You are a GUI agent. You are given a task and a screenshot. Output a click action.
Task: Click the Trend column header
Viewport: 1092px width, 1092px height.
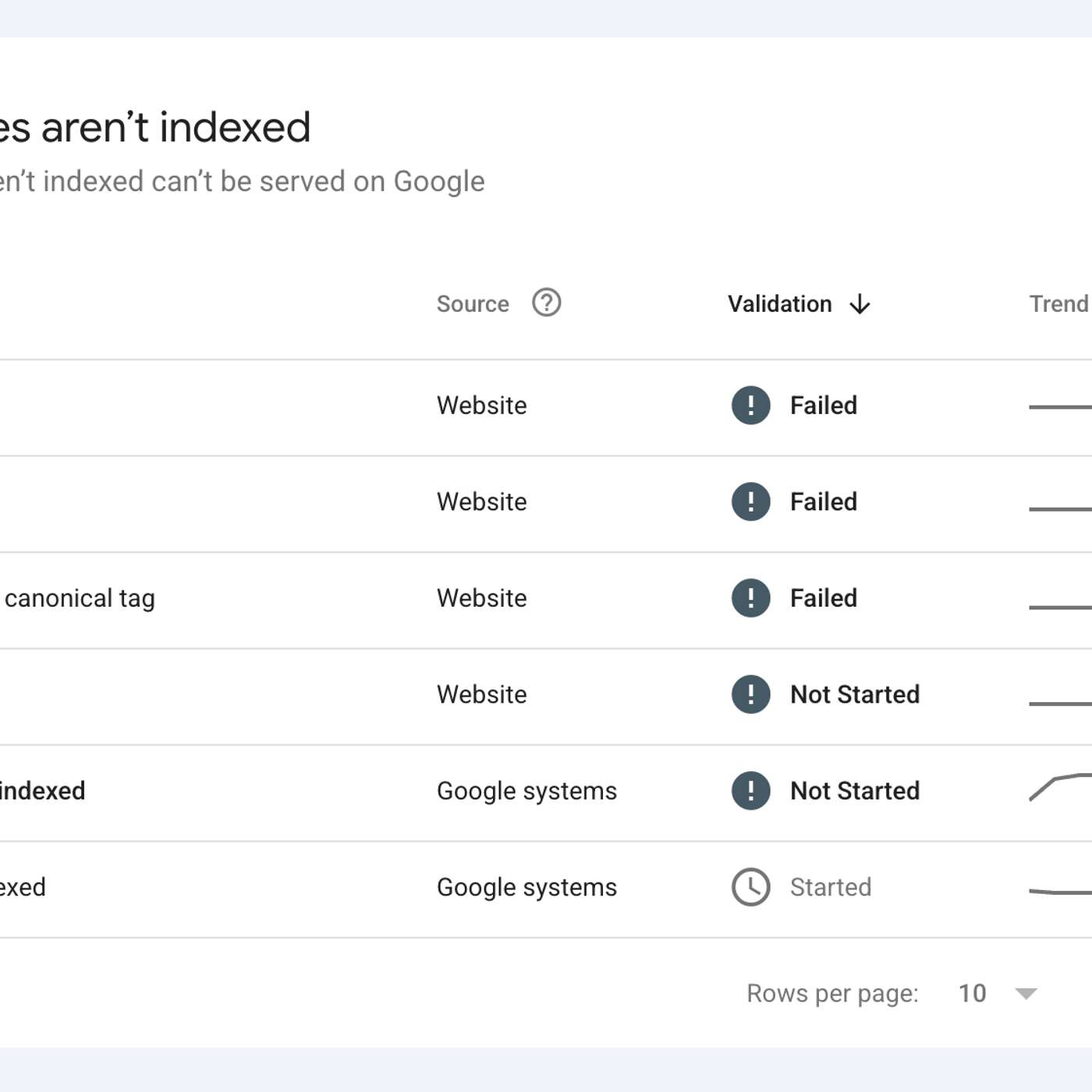1058,303
